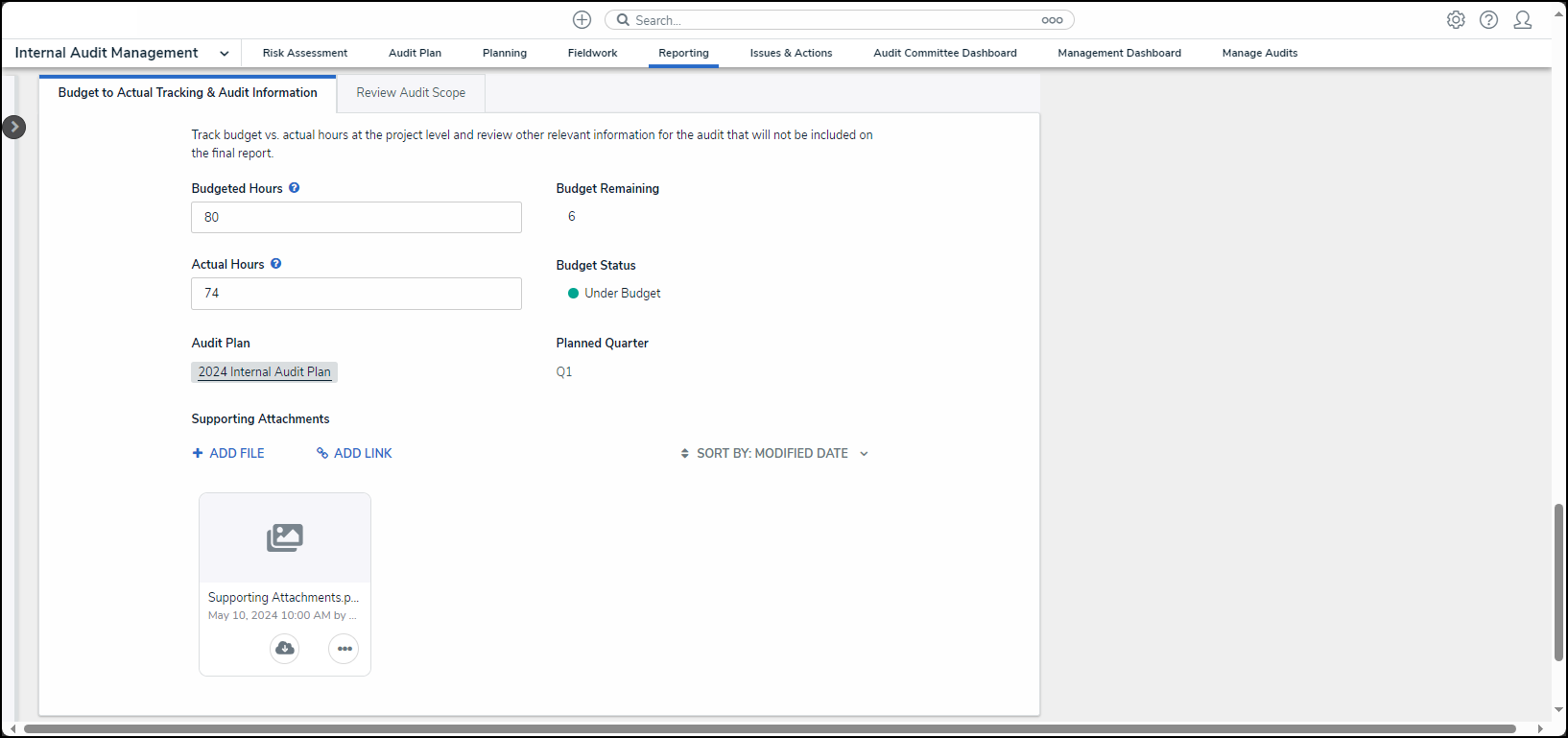Switch to the Review Audit Scope tab
Screen dimensions: 1568x738
tap(411, 93)
